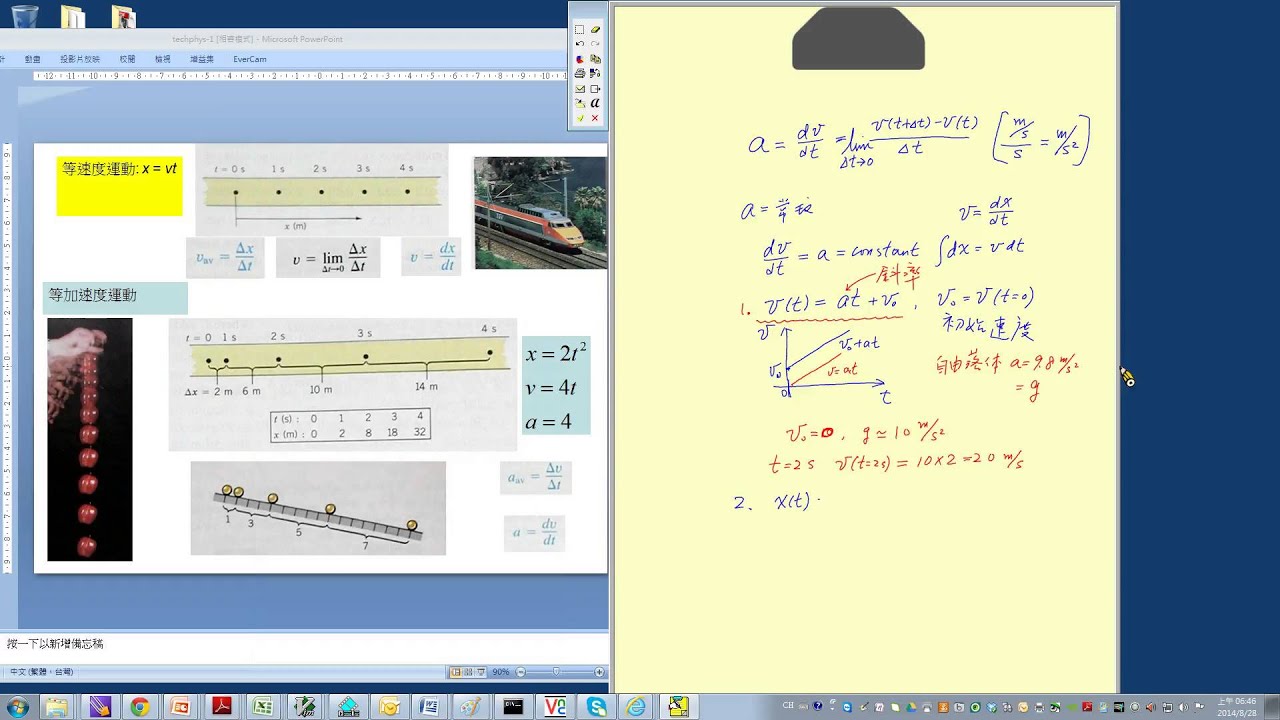The width and height of the screenshot is (1280, 720).
Task: Open the 投影片放映 ribbon tab
Action: pyautogui.click(x=80, y=59)
